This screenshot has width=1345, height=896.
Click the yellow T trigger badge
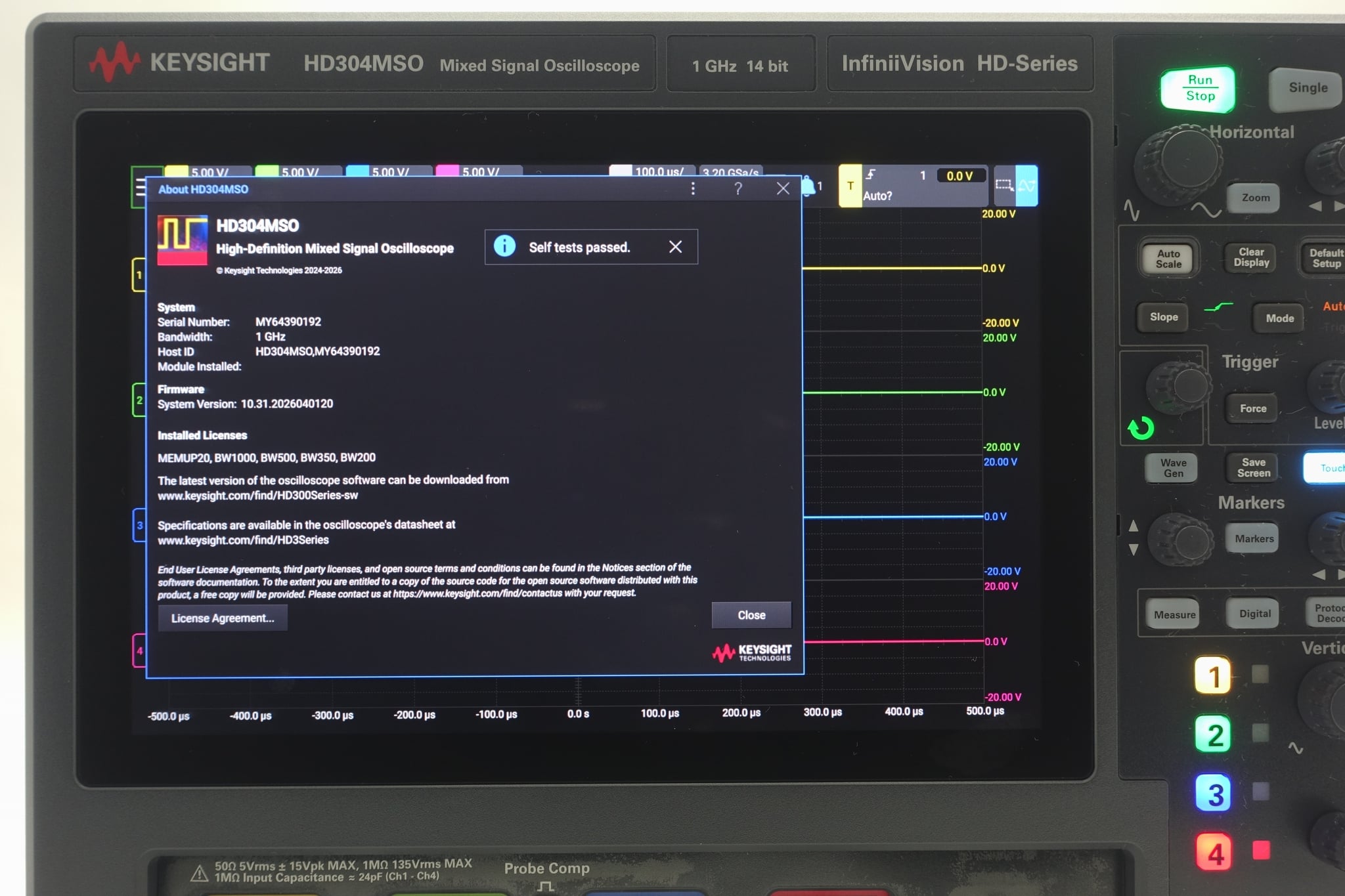(x=850, y=186)
